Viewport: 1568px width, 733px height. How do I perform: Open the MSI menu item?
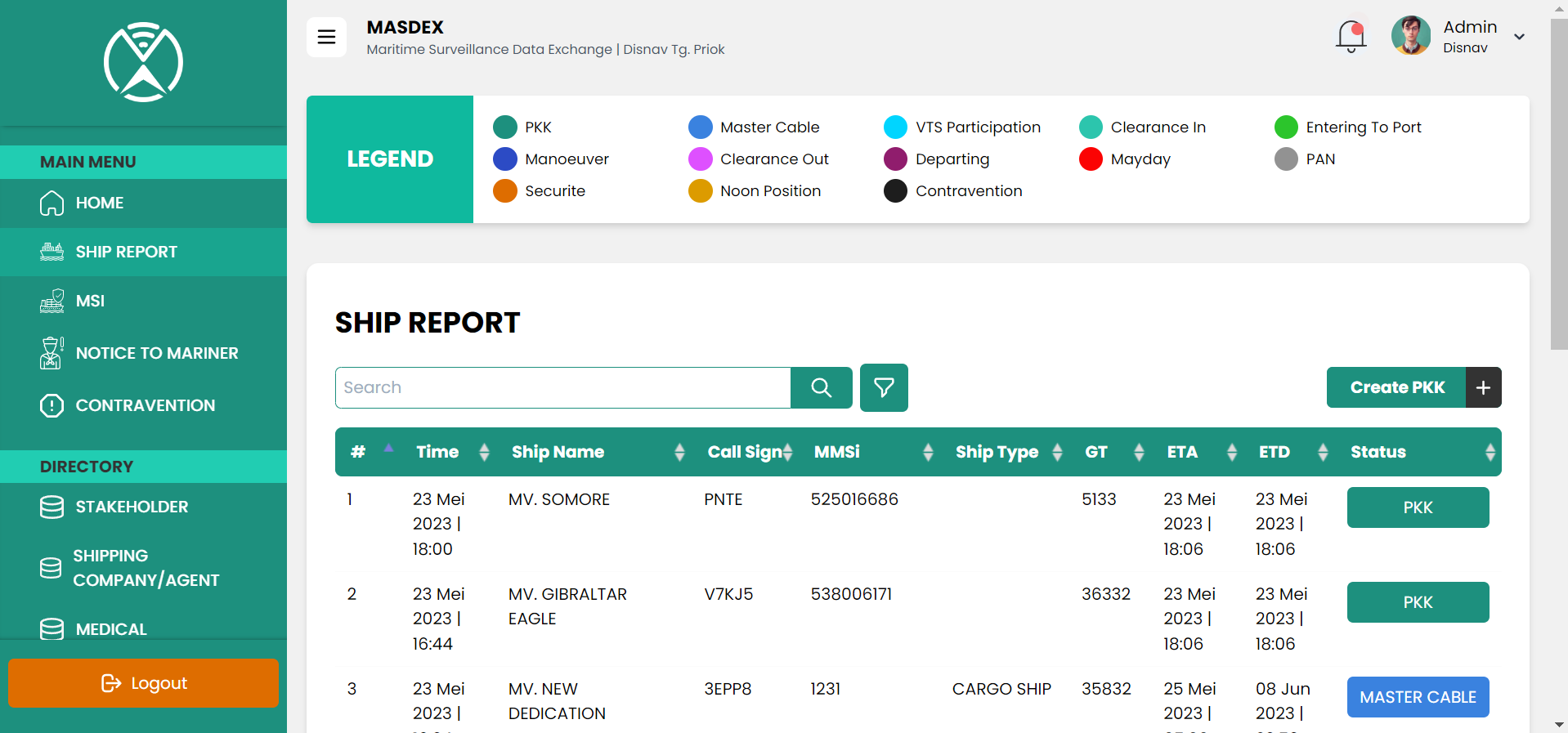coord(143,301)
